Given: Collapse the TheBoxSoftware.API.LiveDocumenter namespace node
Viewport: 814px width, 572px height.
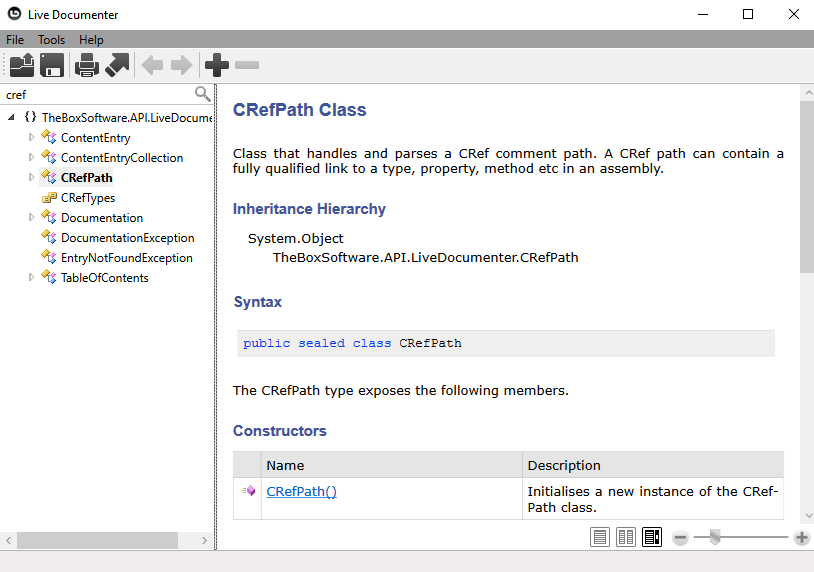Looking at the screenshot, I should [11, 118].
